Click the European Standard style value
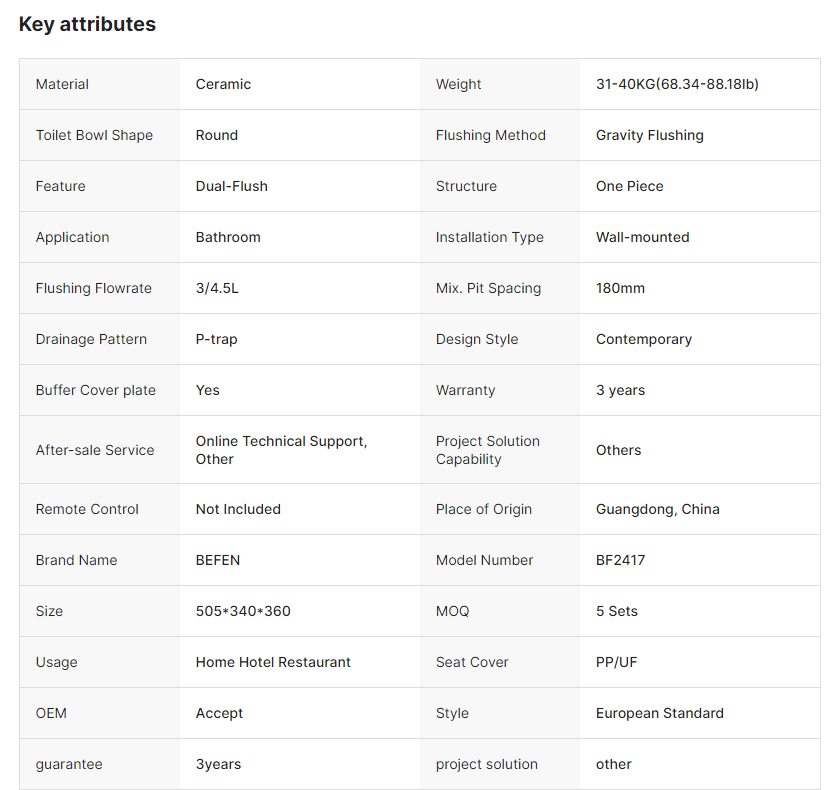 [x=659, y=713]
